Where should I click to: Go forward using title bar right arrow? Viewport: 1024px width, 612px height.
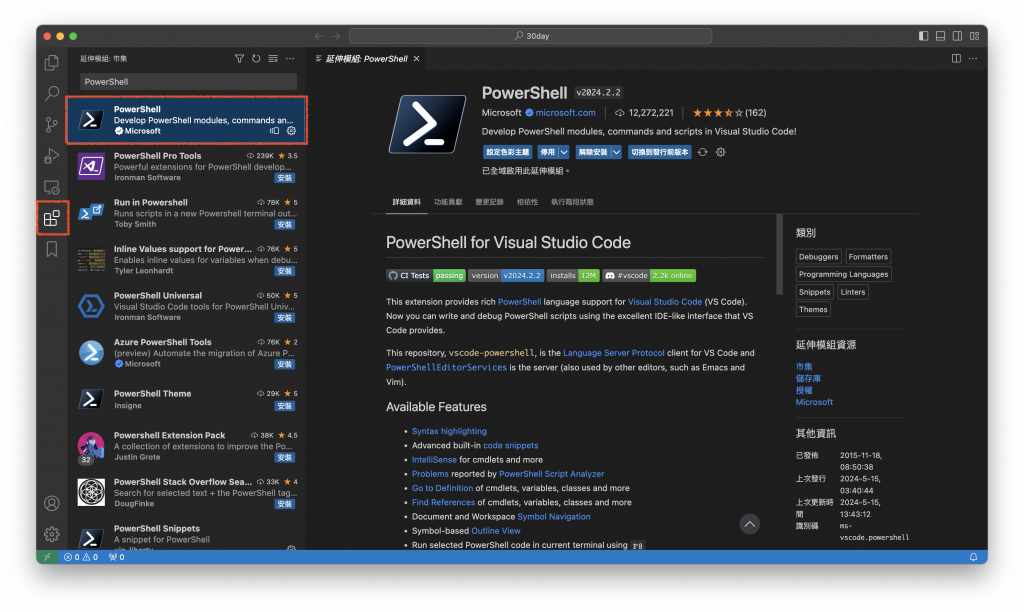336,36
